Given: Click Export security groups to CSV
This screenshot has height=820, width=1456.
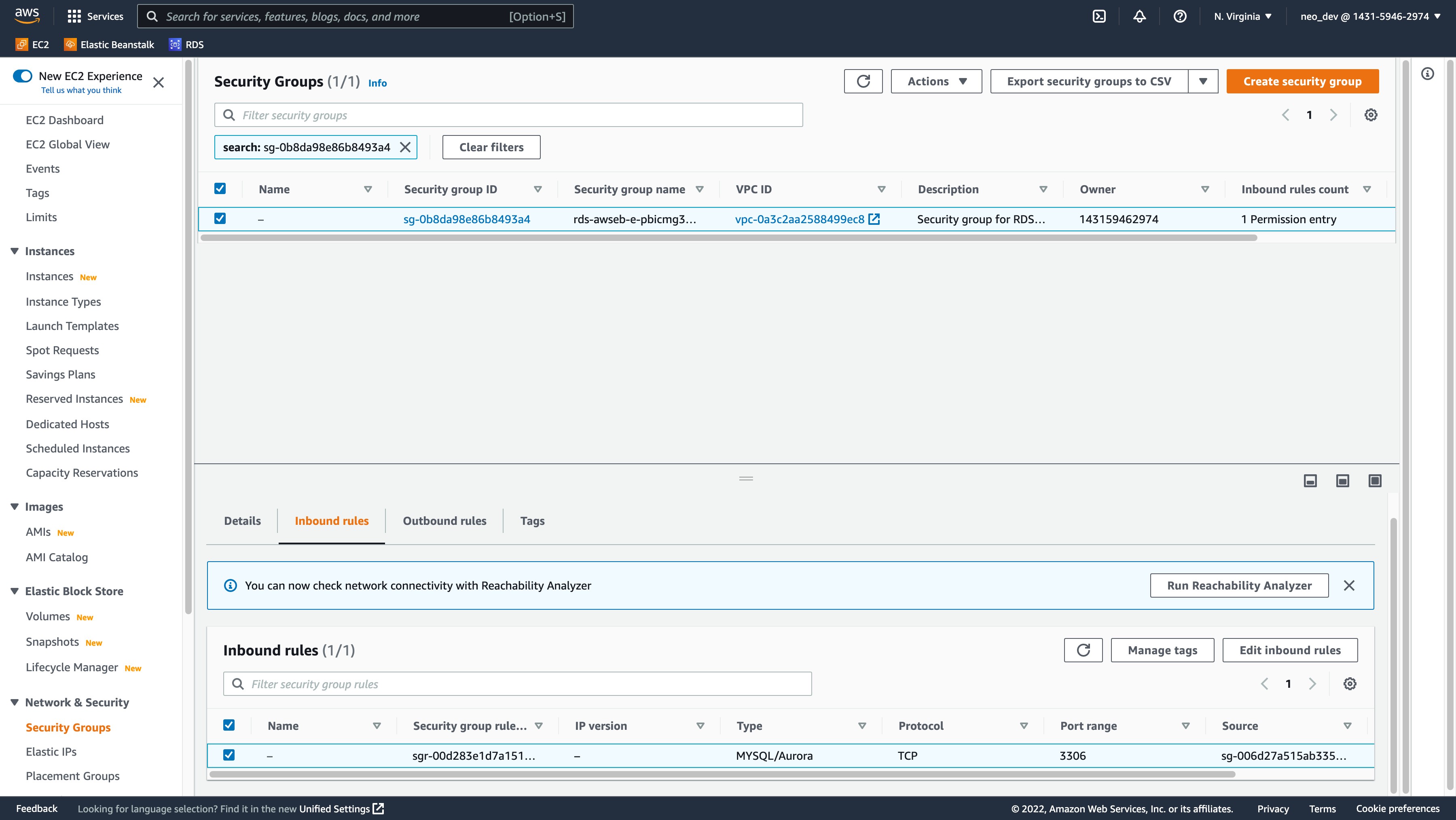Looking at the screenshot, I should pos(1089,81).
